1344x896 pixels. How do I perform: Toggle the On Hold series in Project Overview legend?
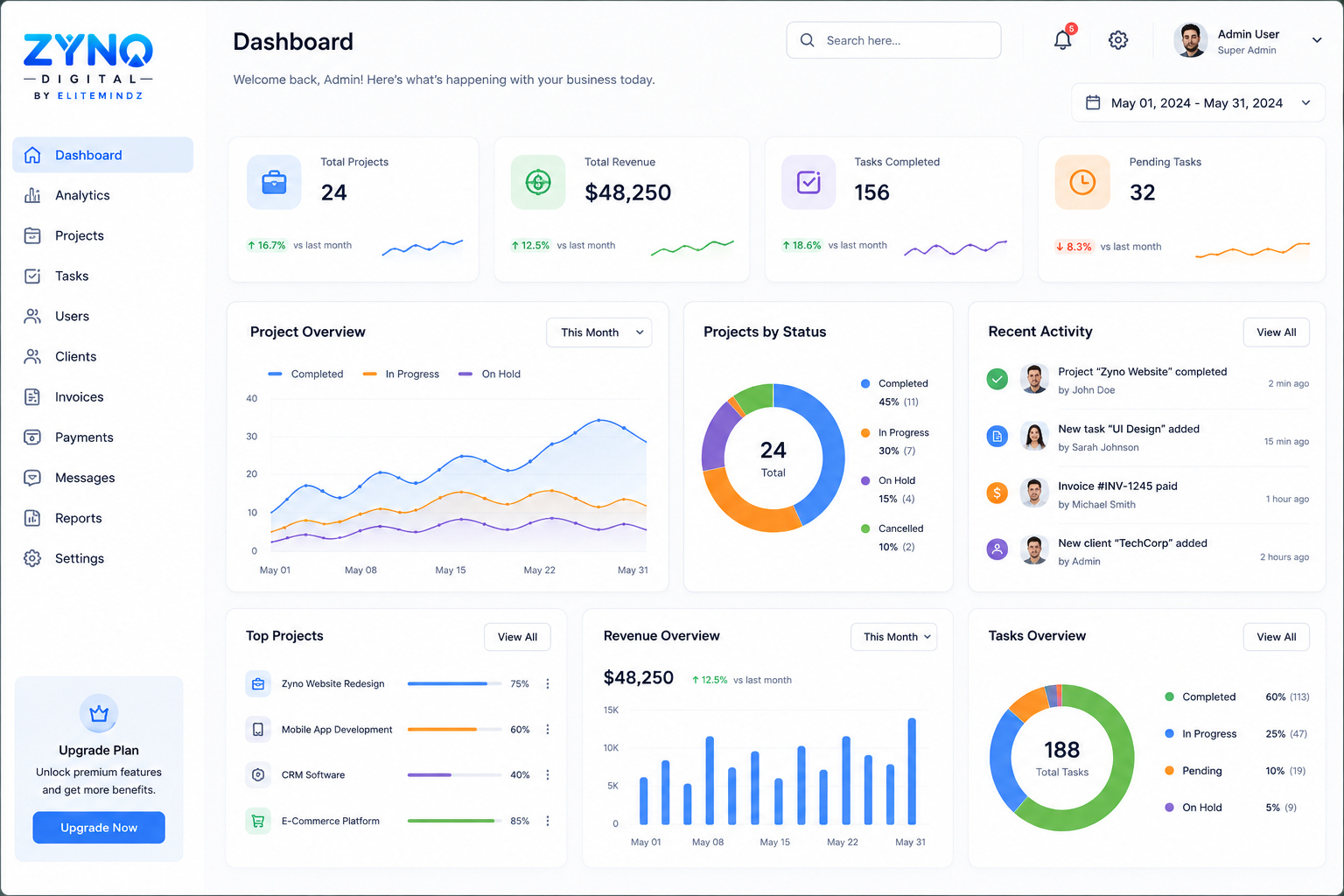(x=489, y=374)
